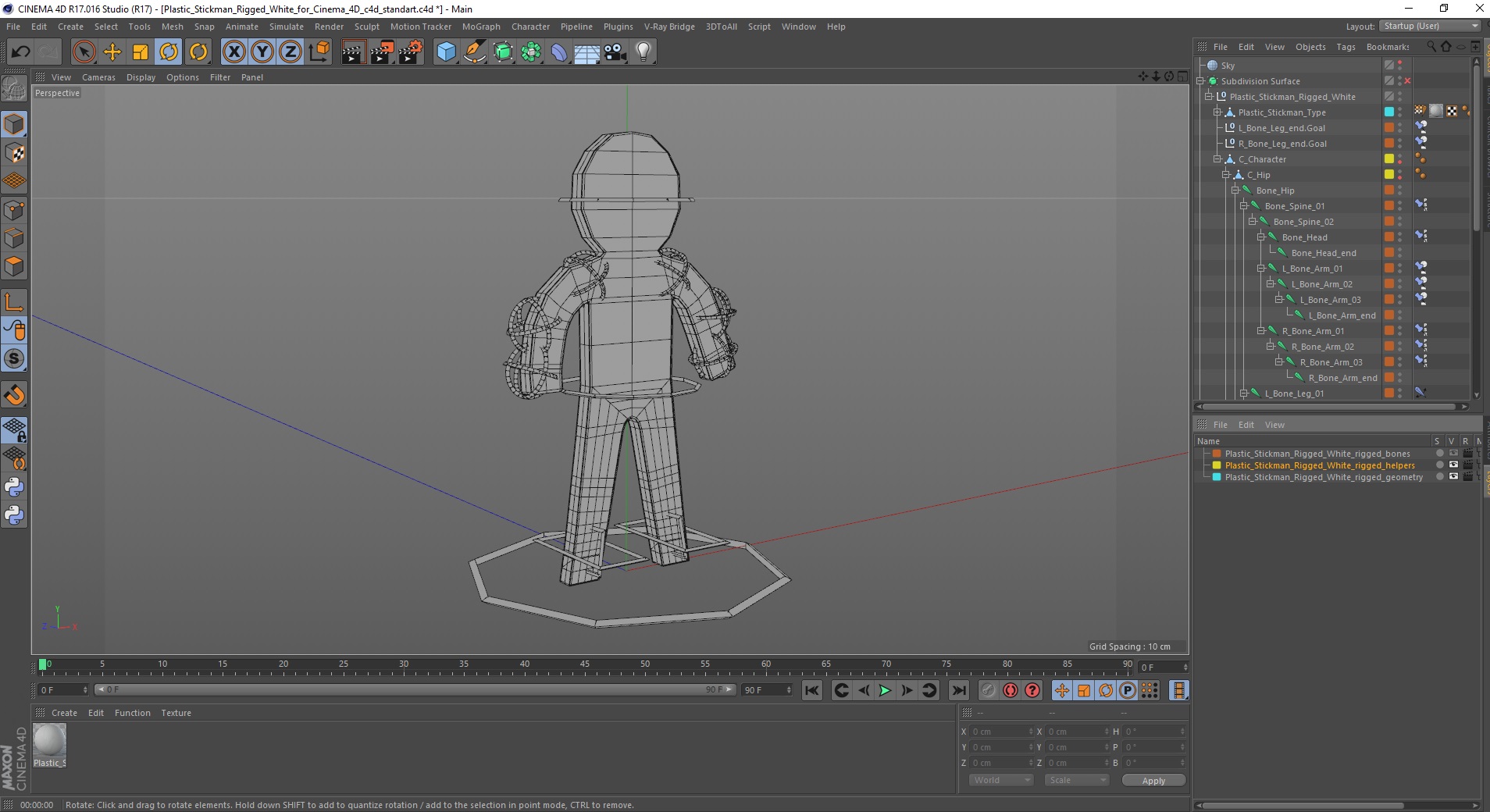This screenshot has width=1490, height=812.
Task: Toggle Y axis lock icon
Action: [x=262, y=52]
